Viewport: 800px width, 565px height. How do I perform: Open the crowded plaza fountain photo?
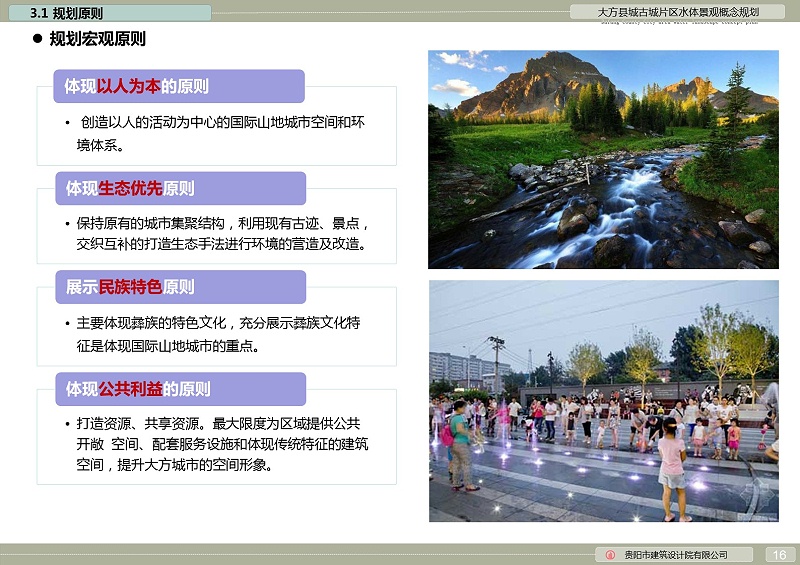click(603, 400)
